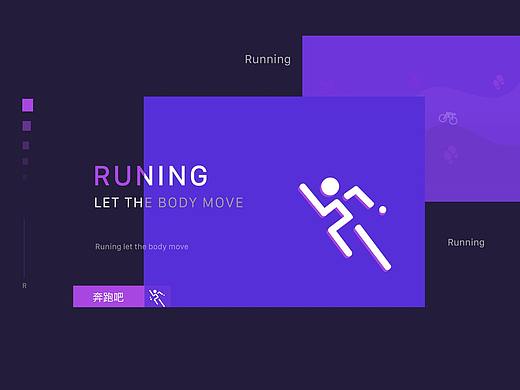Select the second purple square indicator
Viewport: 520px width, 390px height.
[x=27, y=126]
